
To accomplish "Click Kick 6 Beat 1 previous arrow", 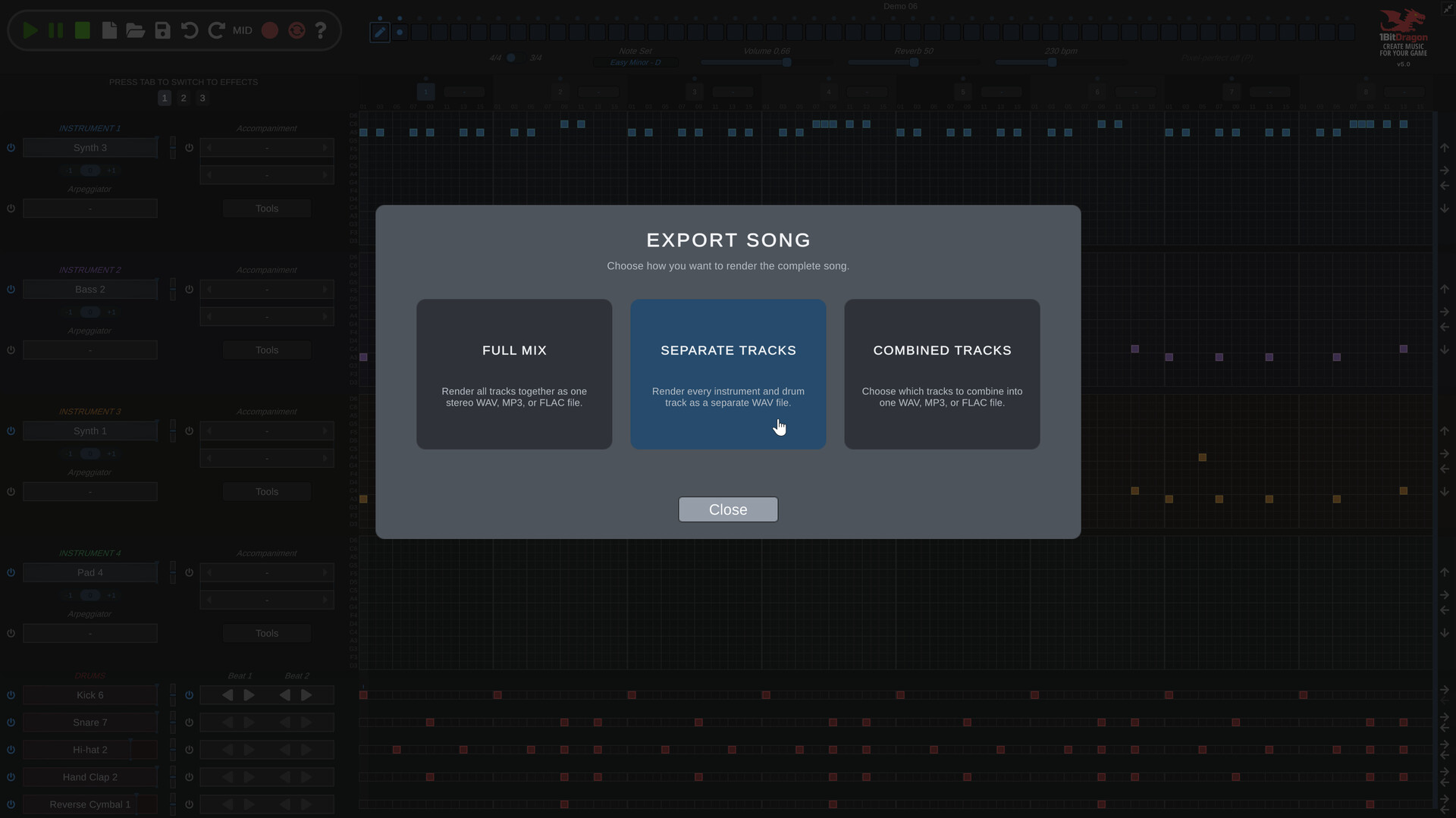I will click(227, 695).
